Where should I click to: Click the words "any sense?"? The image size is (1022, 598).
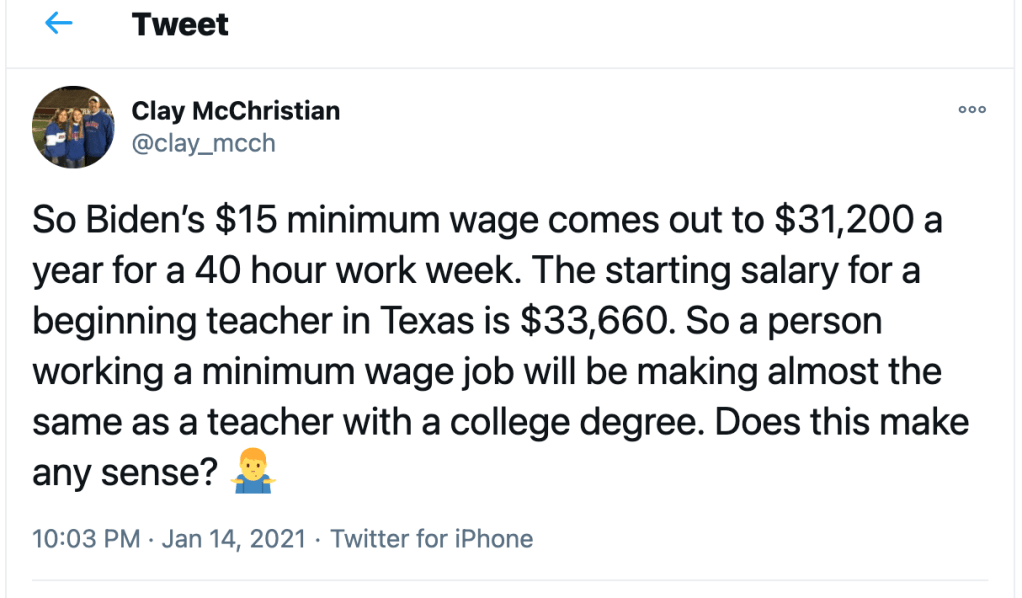click(x=126, y=472)
